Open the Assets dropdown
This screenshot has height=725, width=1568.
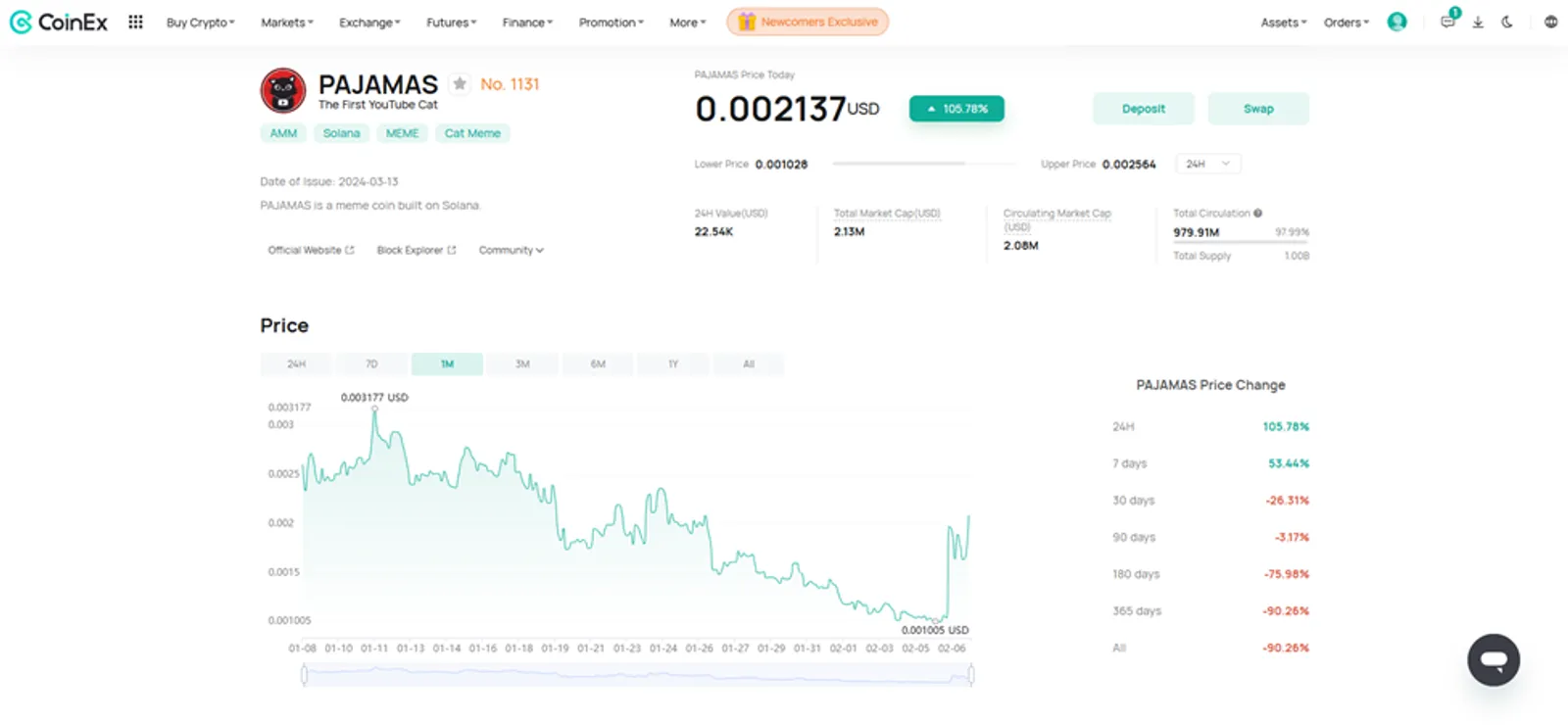point(1283,23)
